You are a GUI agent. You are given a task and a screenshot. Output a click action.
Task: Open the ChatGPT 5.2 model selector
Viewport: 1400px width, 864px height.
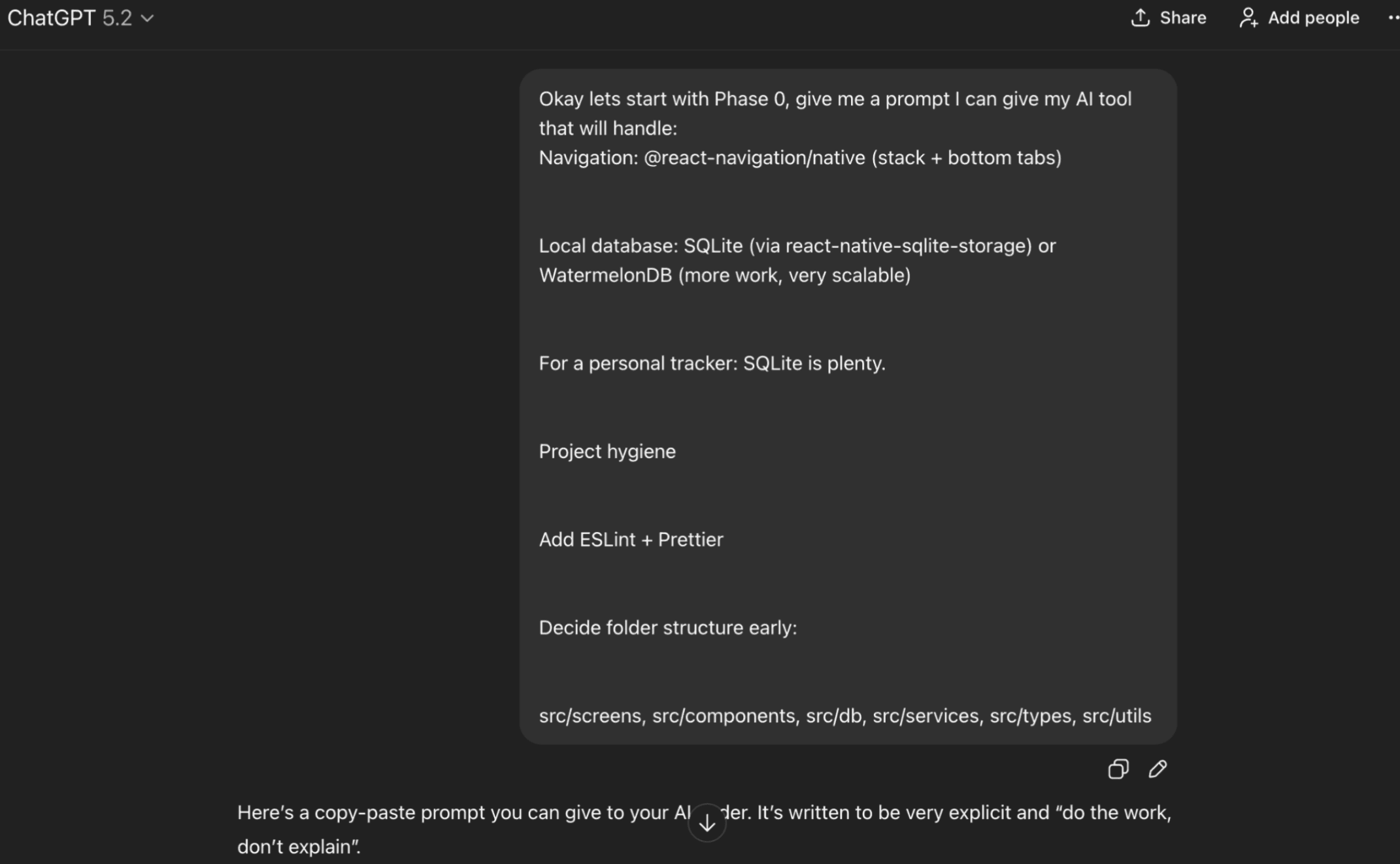pos(80,18)
